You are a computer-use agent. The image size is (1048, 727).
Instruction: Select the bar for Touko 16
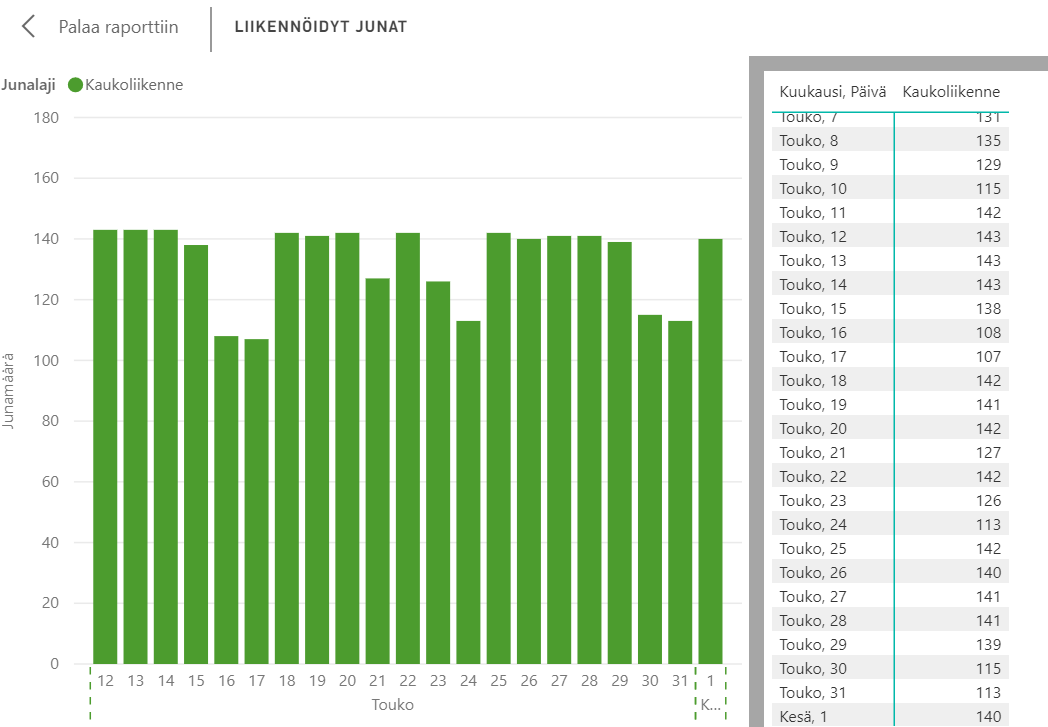226,500
